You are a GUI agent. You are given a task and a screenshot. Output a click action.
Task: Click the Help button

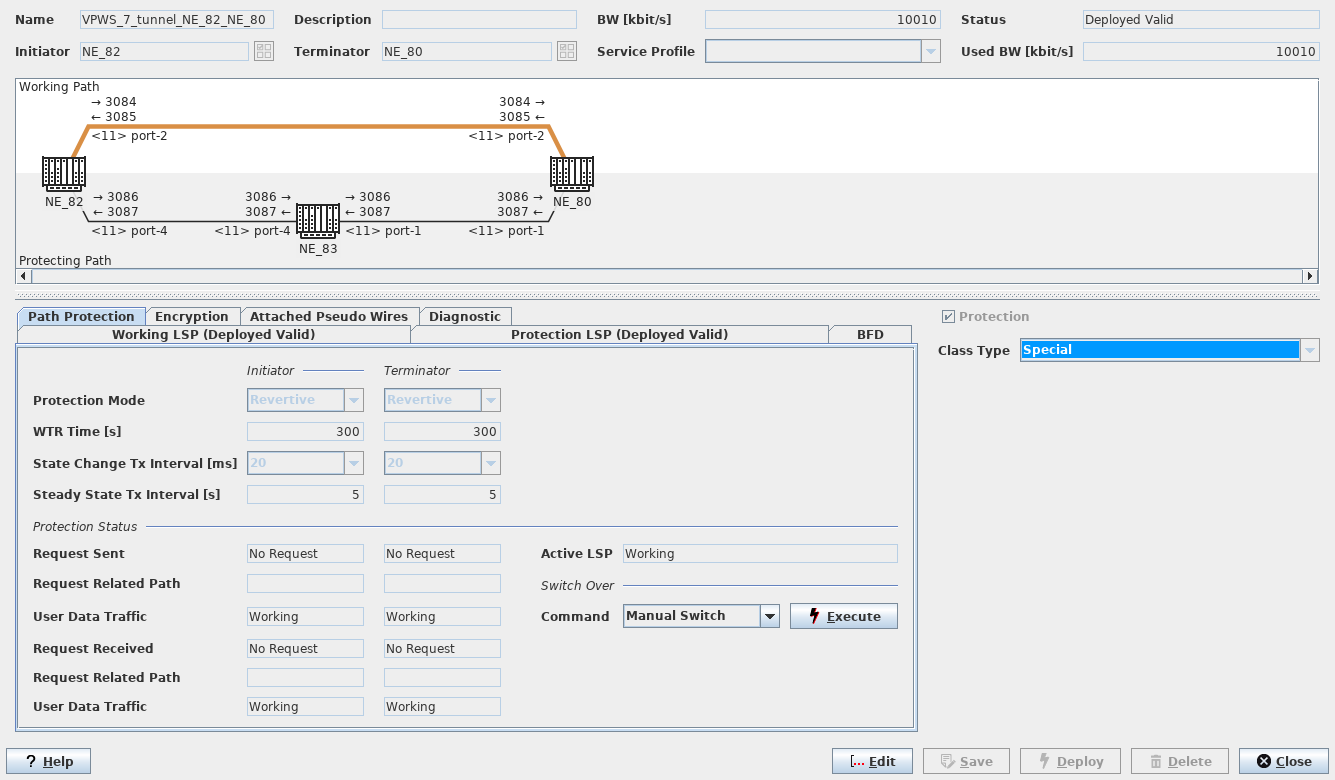[48, 761]
